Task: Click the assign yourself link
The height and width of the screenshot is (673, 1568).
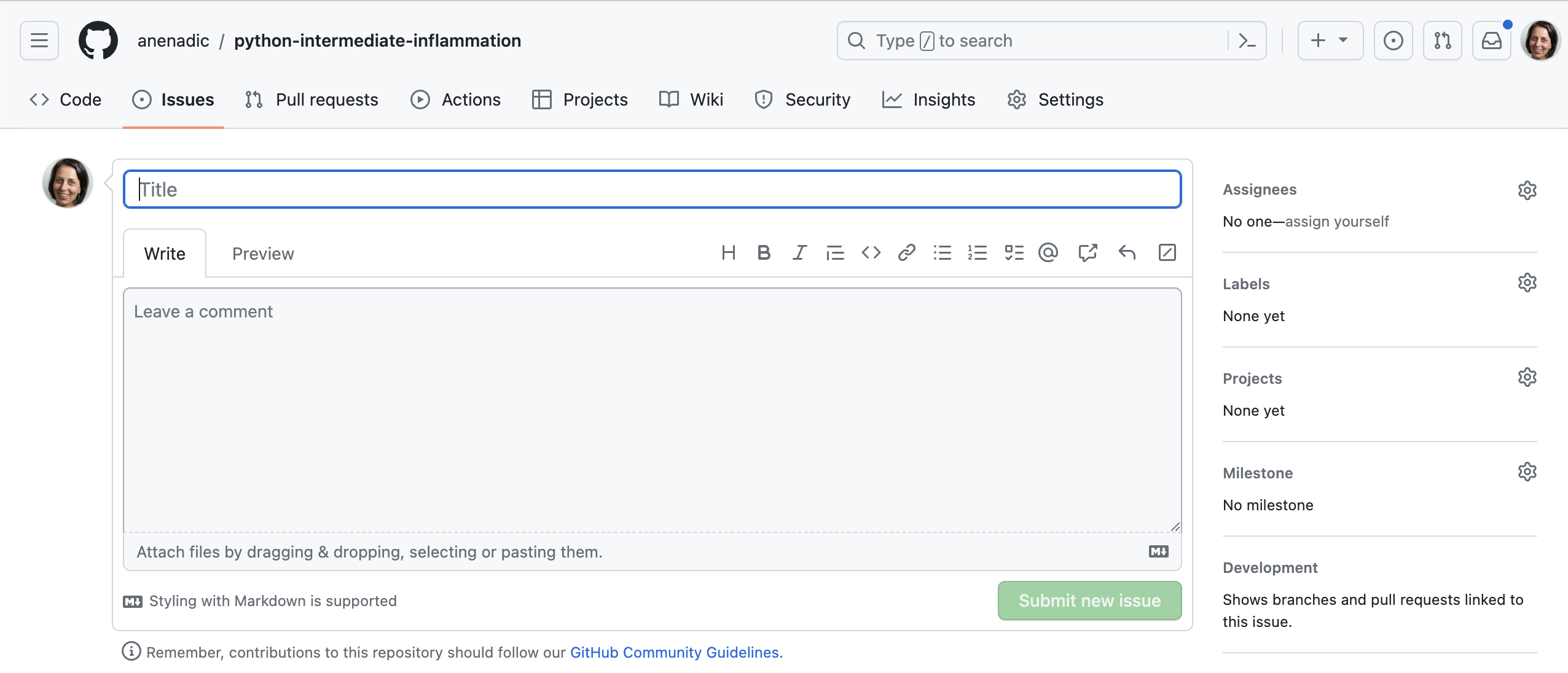Action: (1337, 221)
